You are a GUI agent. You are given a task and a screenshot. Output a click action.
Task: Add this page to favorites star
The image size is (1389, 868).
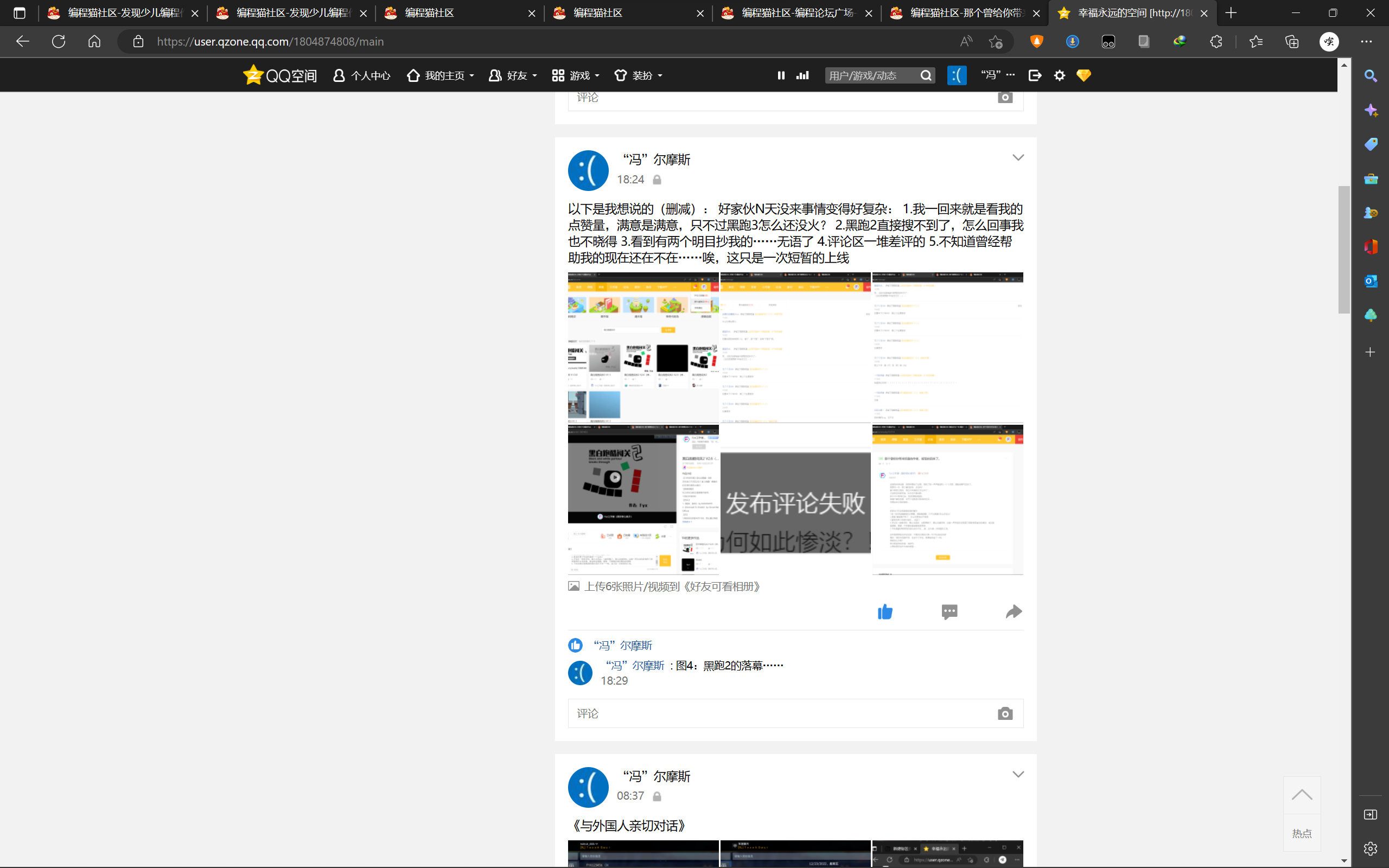point(995,41)
